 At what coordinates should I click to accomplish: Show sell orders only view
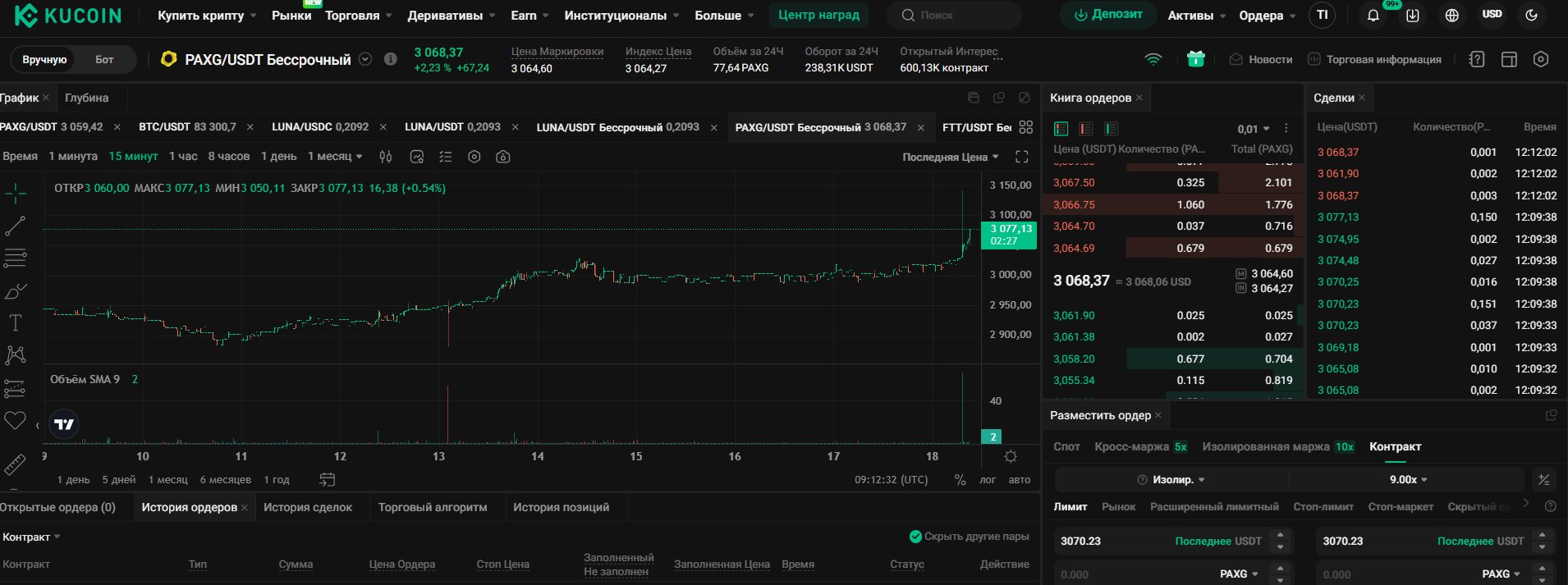click(x=1086, y=129)
